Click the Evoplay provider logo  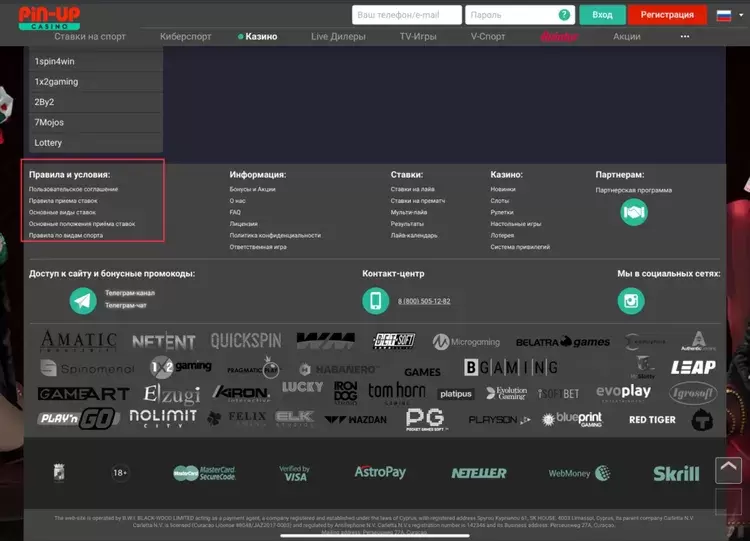623,392
